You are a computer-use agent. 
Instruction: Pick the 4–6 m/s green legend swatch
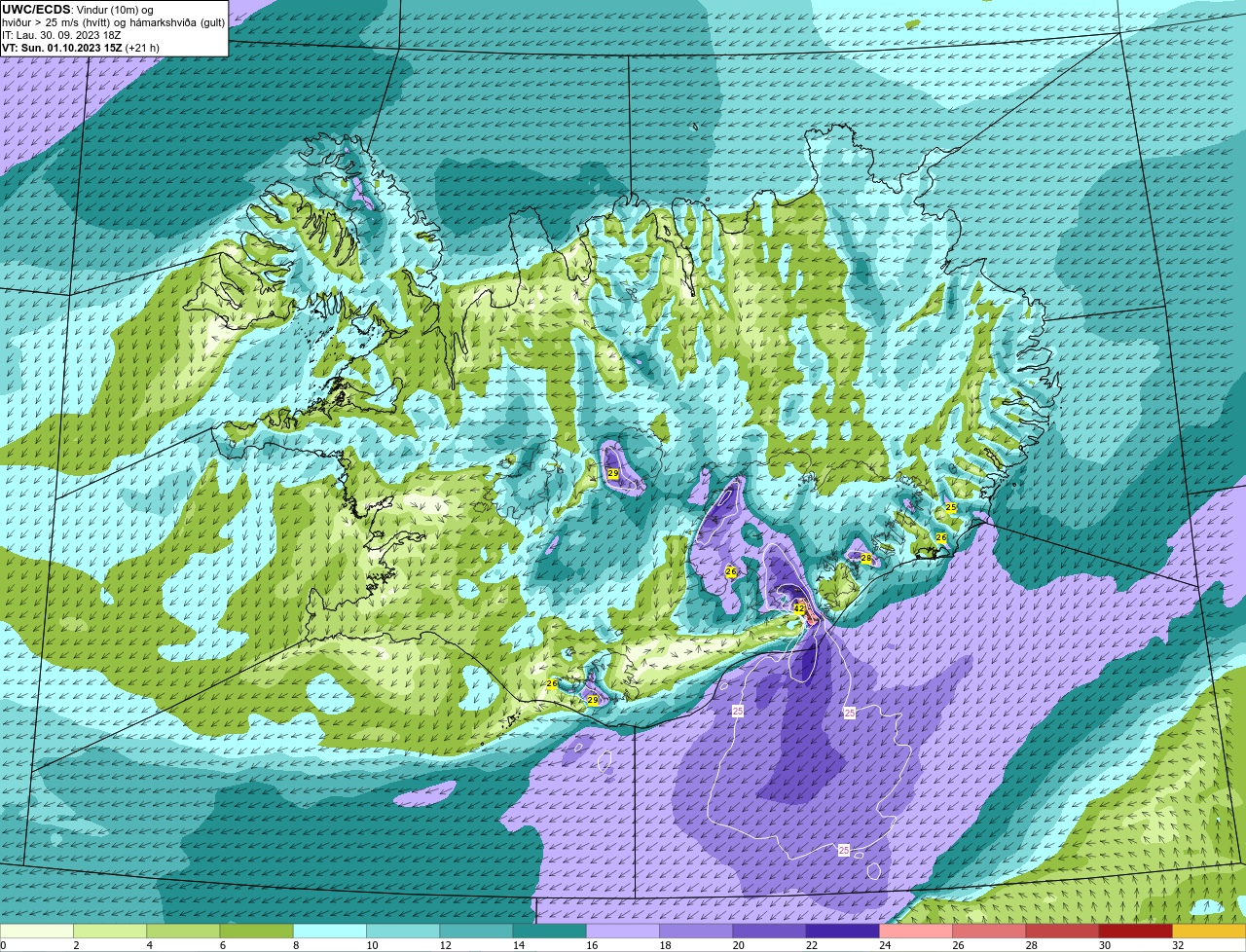(183, 931)
